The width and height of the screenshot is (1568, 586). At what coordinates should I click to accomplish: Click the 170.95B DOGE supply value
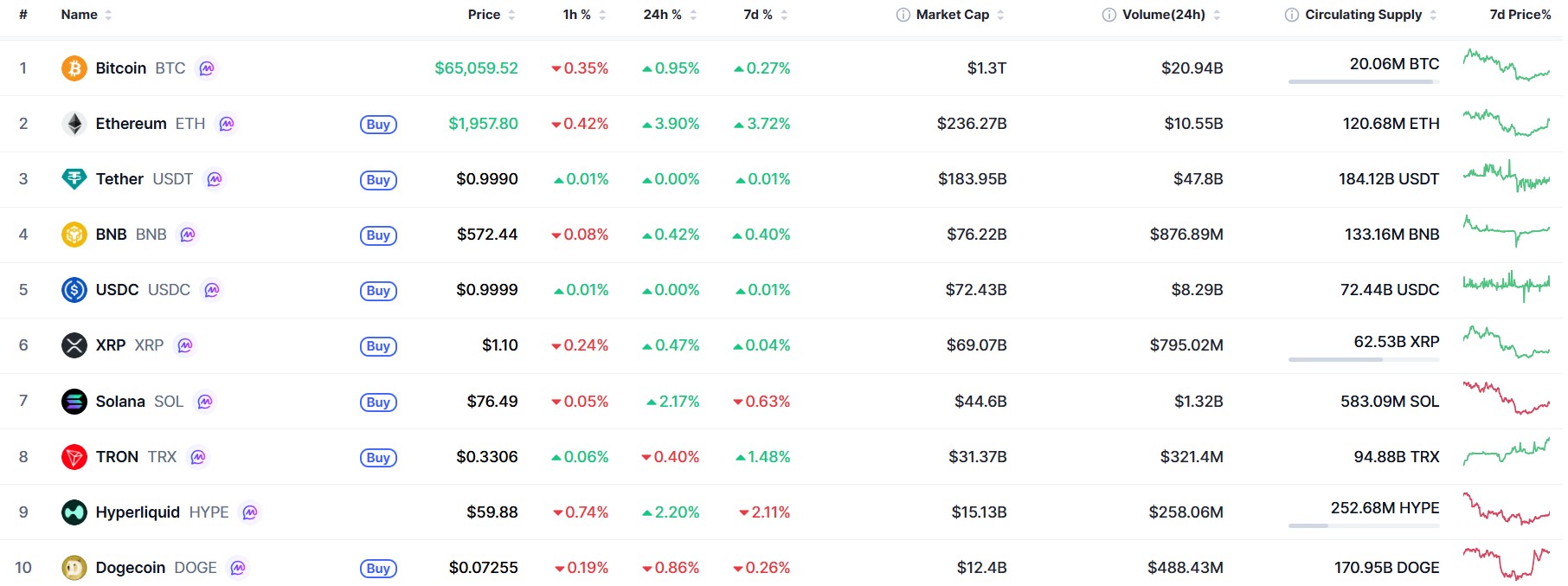(1387, 568)
